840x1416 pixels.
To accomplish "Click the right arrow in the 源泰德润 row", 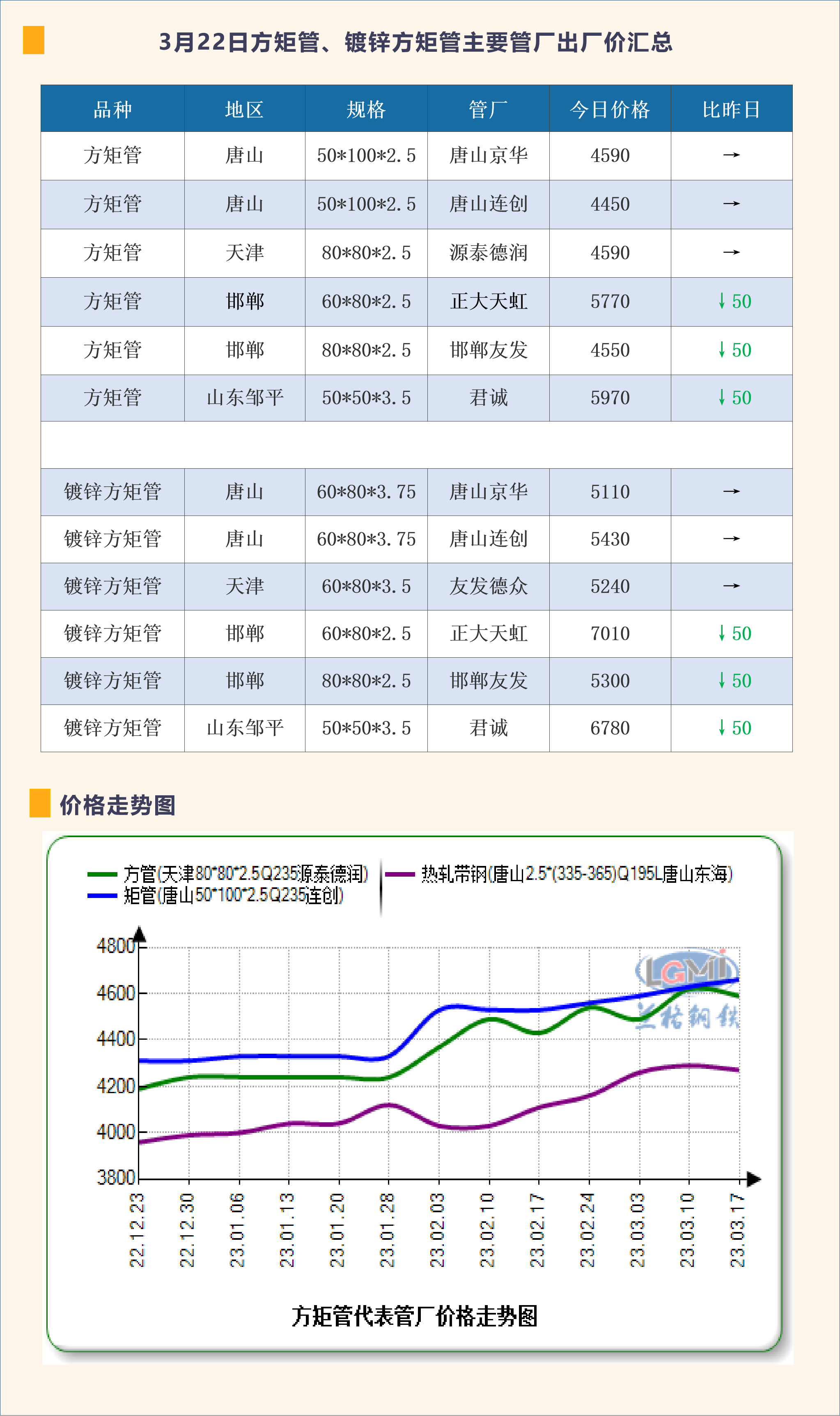I will (731, 253).
